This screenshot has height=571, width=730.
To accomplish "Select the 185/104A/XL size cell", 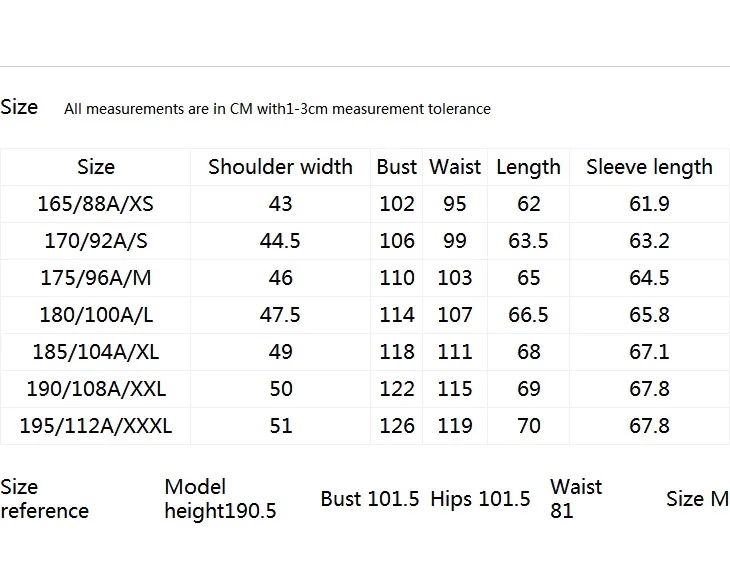I will 95,352.
